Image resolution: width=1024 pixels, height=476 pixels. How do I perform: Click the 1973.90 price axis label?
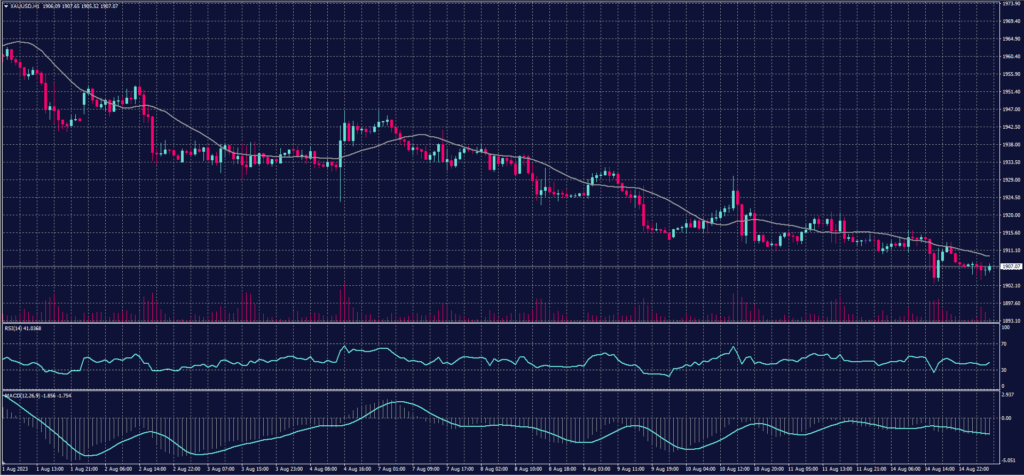(1007, 4)
